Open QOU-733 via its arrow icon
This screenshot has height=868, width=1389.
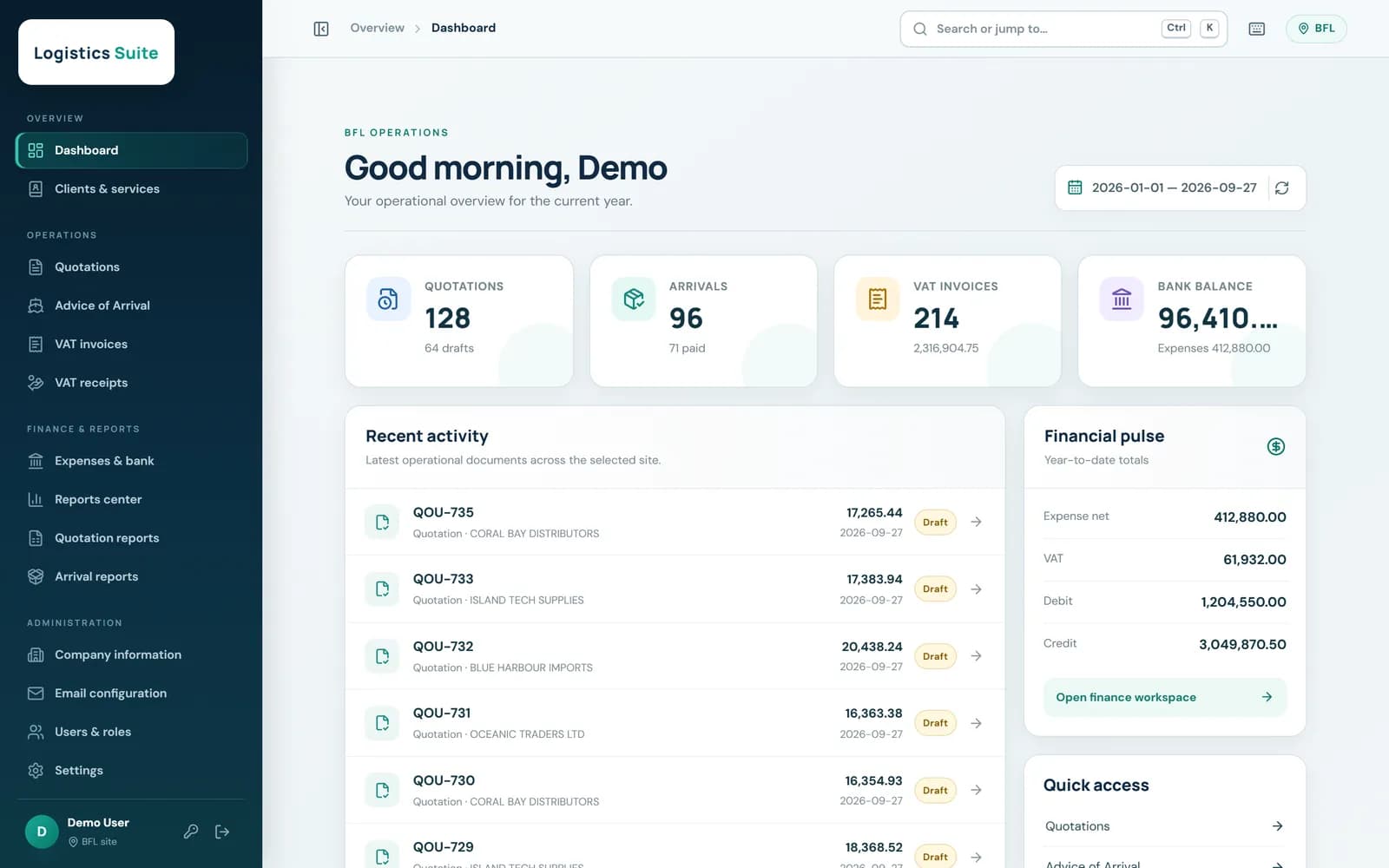click(977, 589)
